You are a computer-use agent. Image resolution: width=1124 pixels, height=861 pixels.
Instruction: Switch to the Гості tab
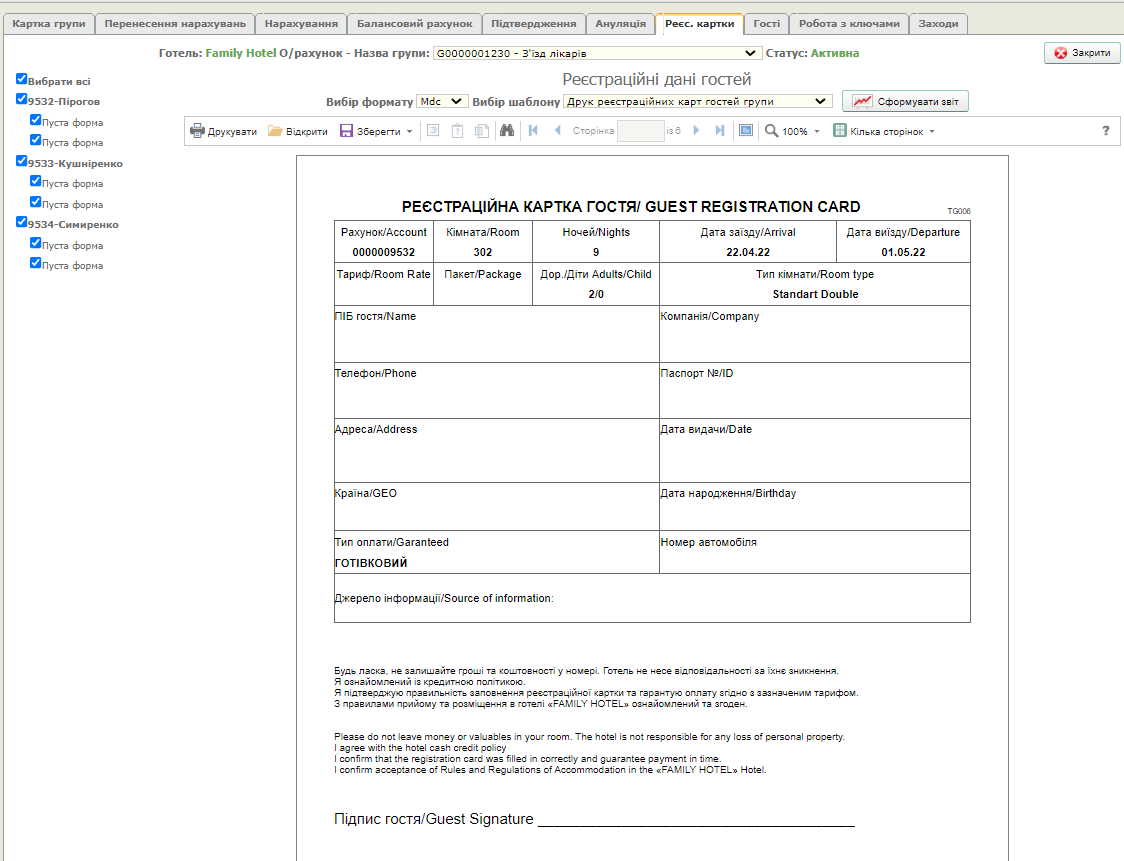[766, 23]
